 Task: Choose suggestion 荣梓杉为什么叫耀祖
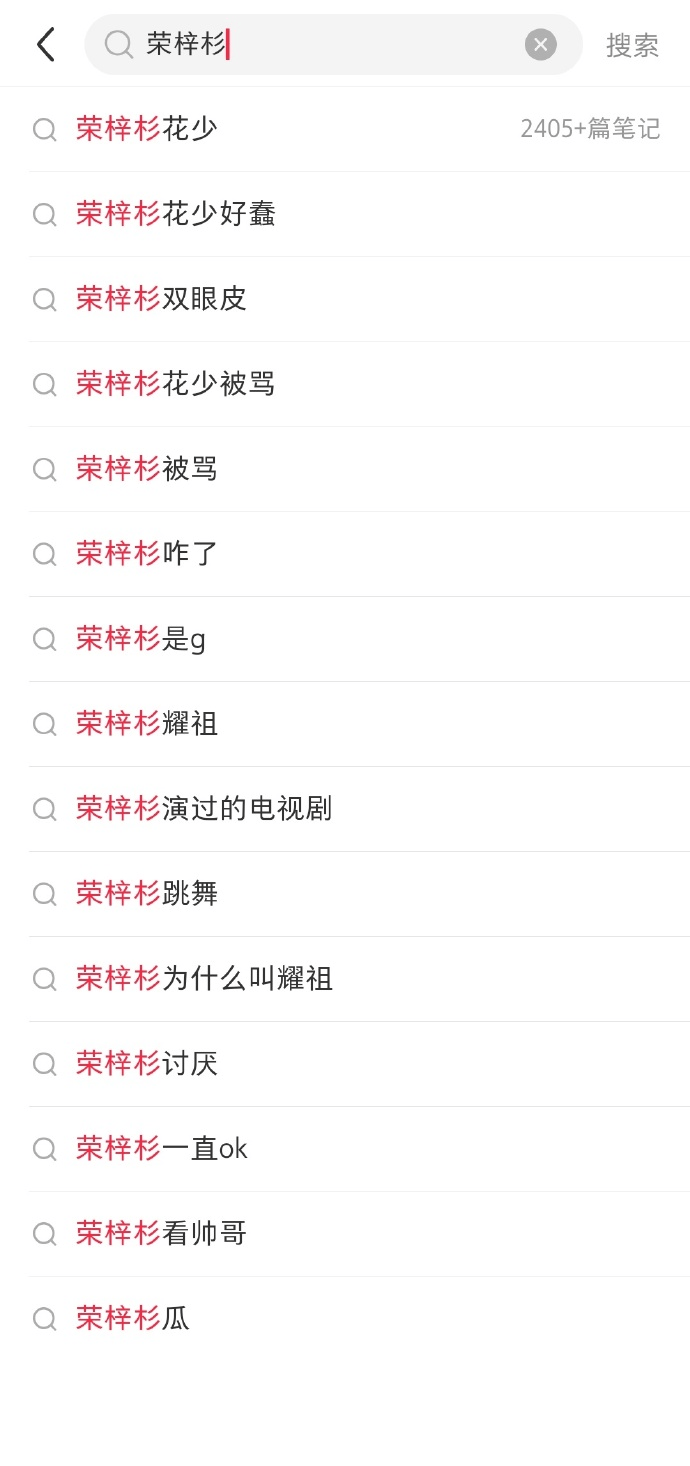click(x=204, y=979)
